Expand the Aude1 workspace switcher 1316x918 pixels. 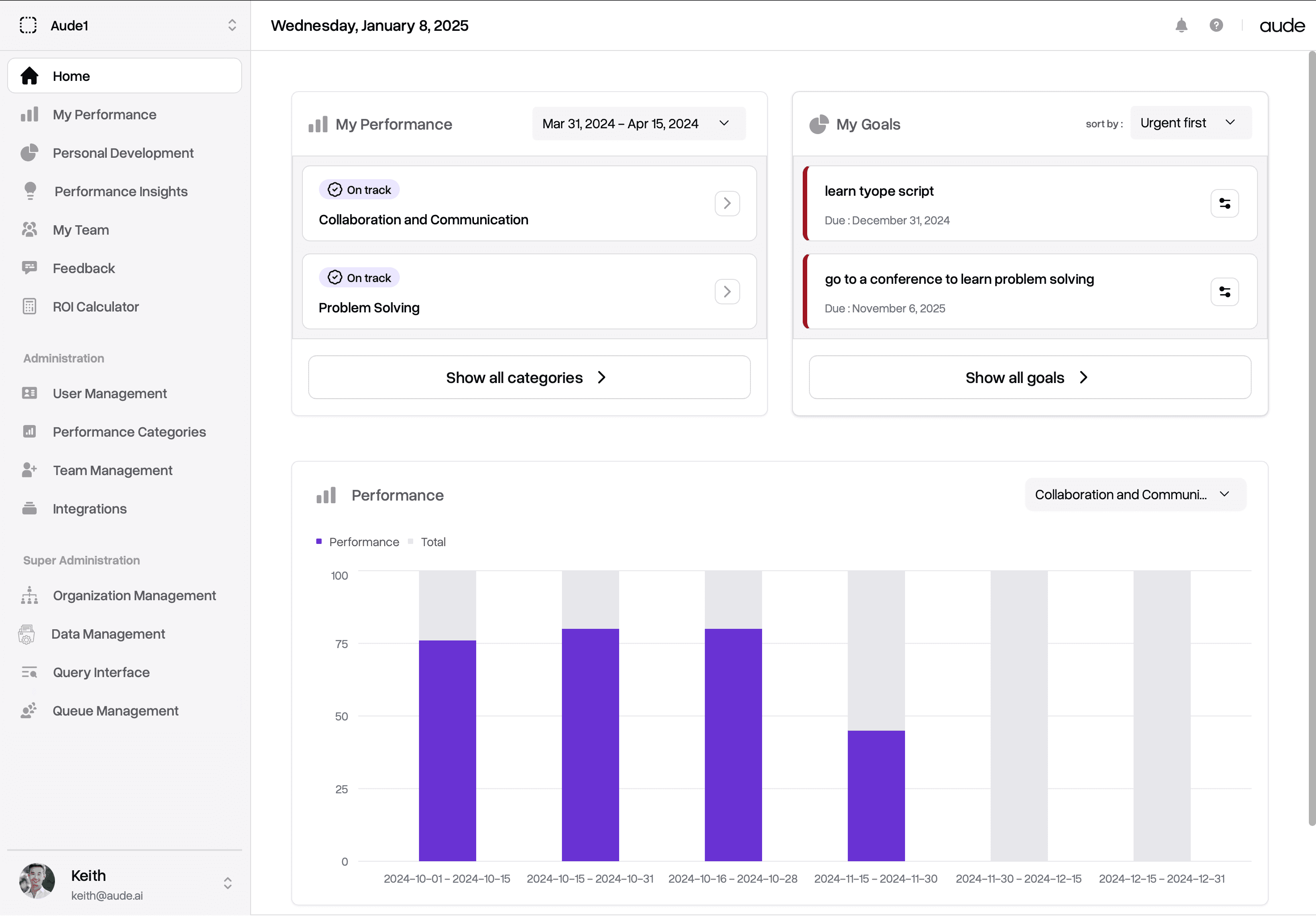[232, 25]
